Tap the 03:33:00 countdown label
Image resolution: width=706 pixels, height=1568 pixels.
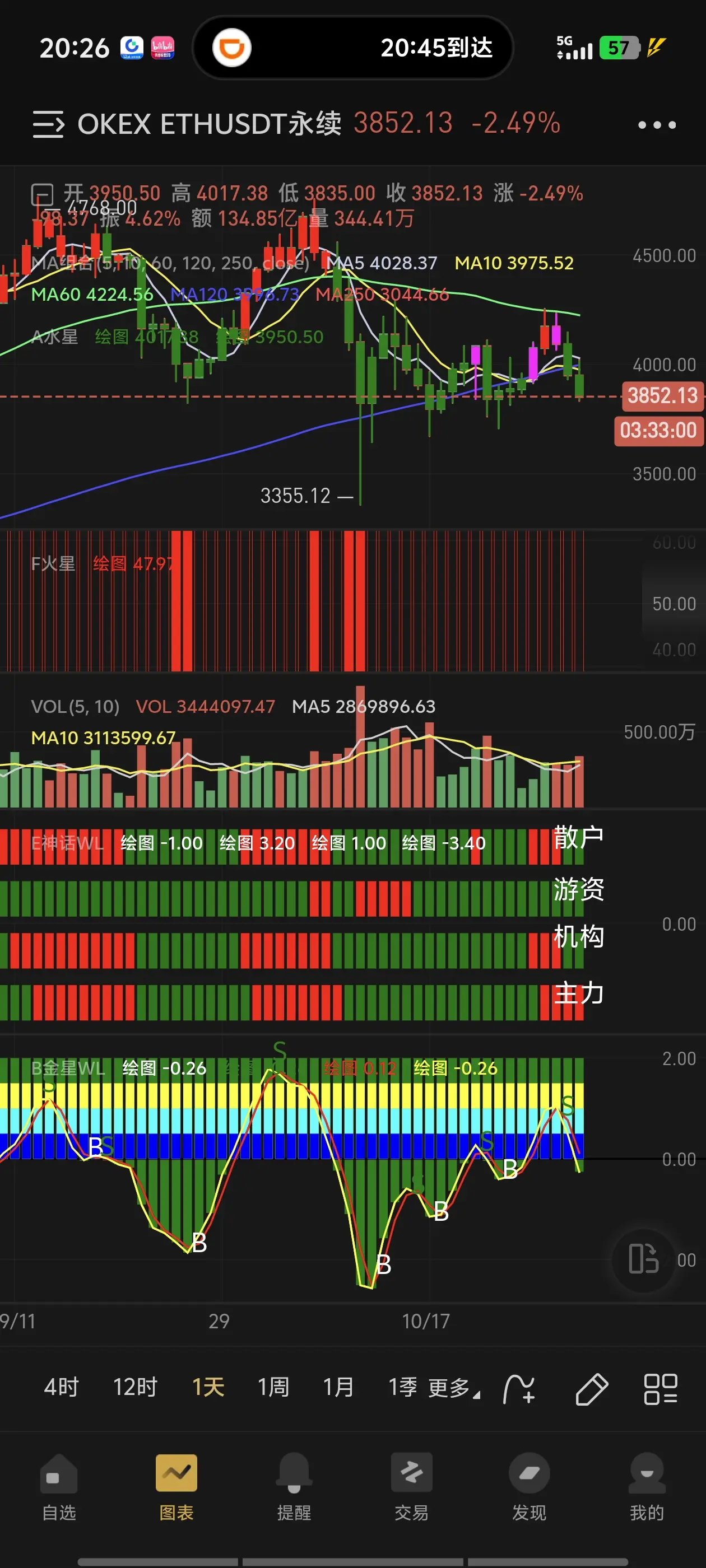[x=658, y=431]
